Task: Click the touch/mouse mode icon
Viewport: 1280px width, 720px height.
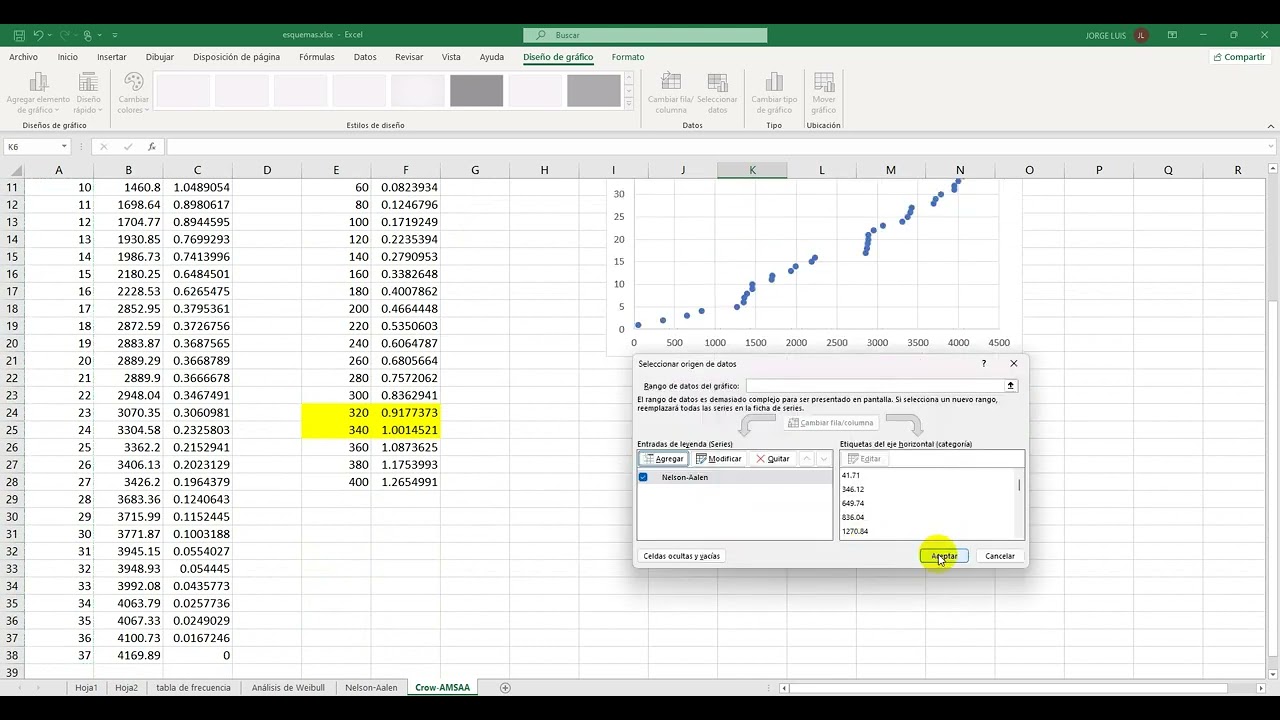Action: 90,35
